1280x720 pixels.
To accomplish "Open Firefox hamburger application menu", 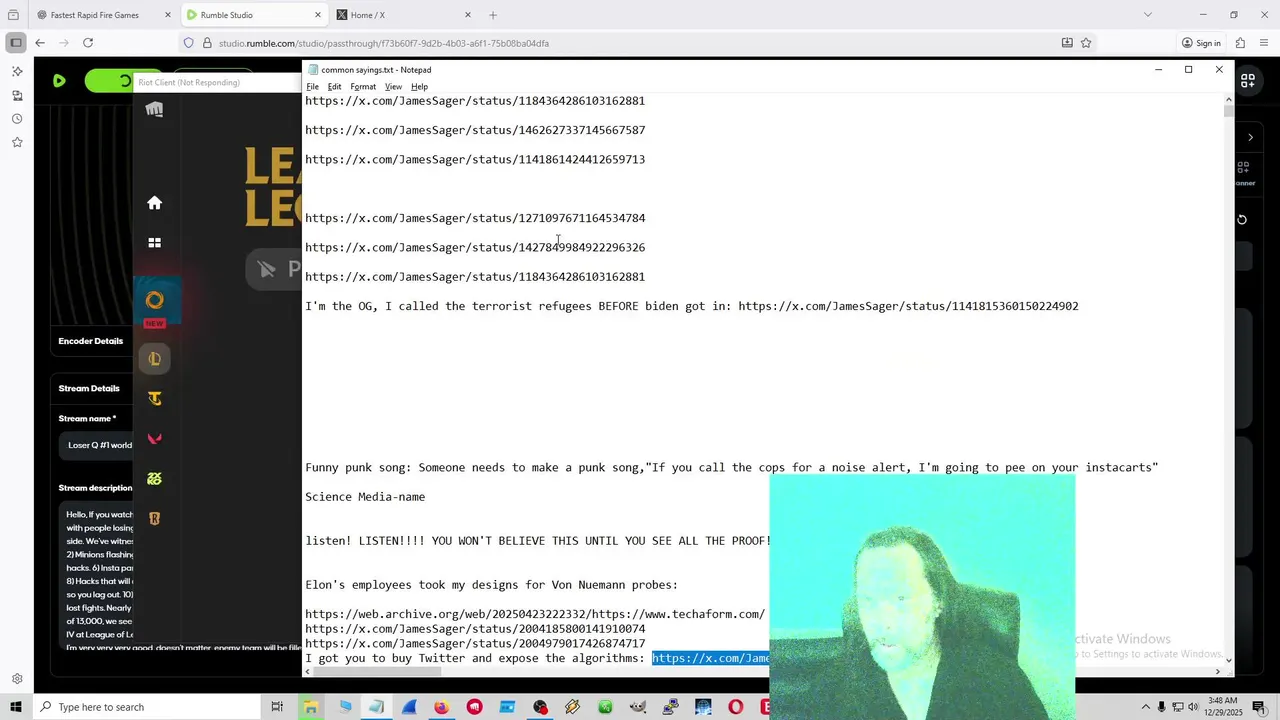I will pyautogui.click(x=1263, y=43).
